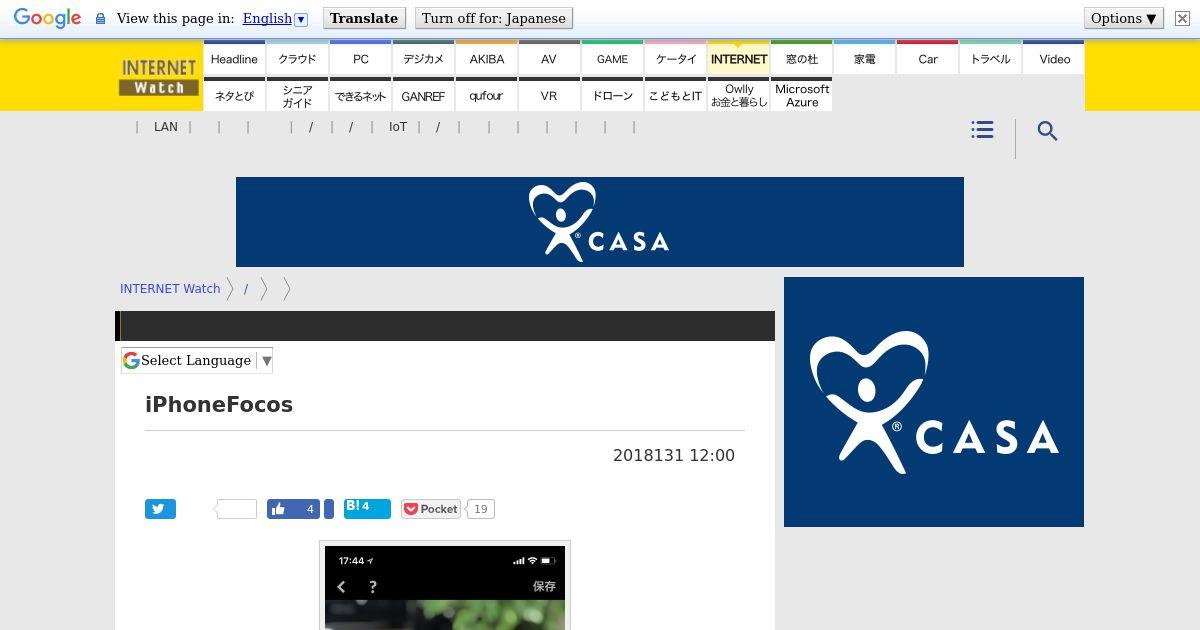This screenshot has height=630, width=1200.
Task: Open the iPhone screenshot image
Action: (445, 587)
